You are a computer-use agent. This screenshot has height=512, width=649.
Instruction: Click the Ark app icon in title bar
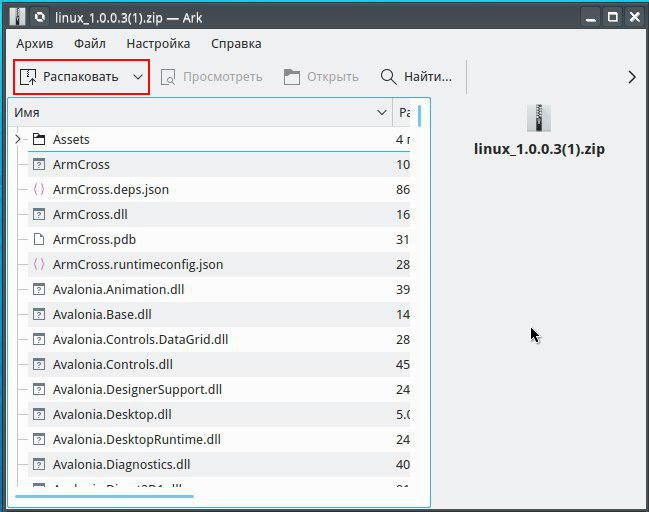click(x=17, y=17)
